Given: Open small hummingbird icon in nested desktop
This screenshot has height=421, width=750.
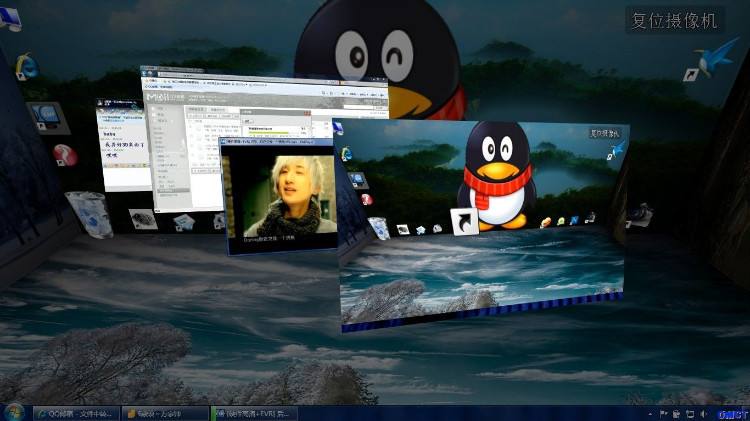Looking at the screenshot, I should tap(615, 151).
